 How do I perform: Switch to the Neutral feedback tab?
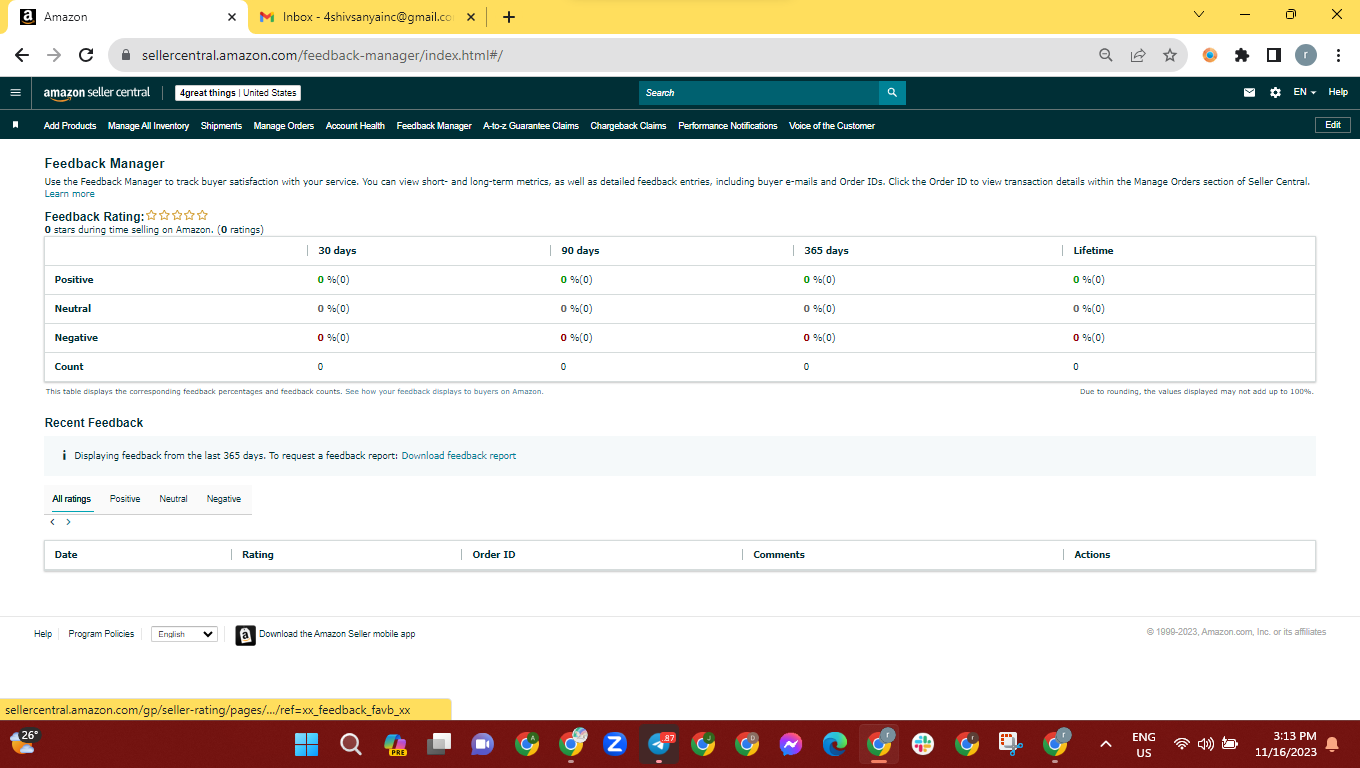point(173,499)
